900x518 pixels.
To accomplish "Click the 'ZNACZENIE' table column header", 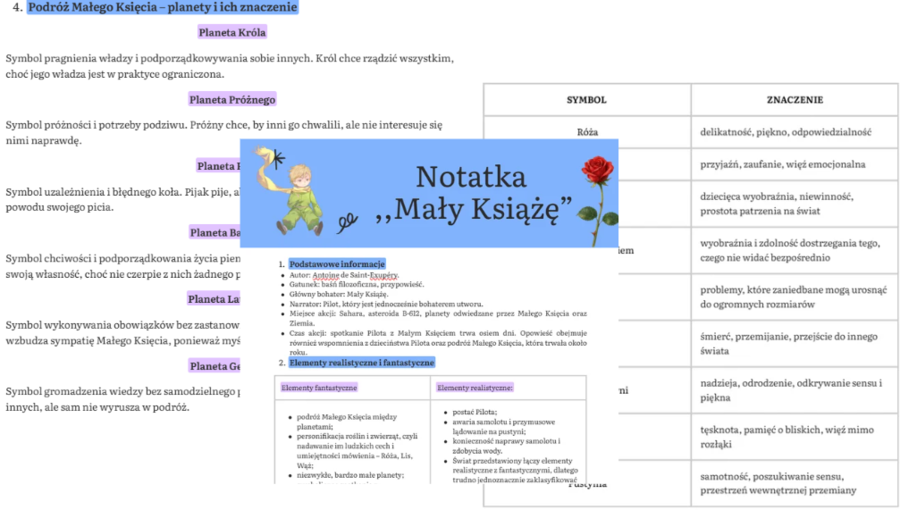I will click(795, 100).
